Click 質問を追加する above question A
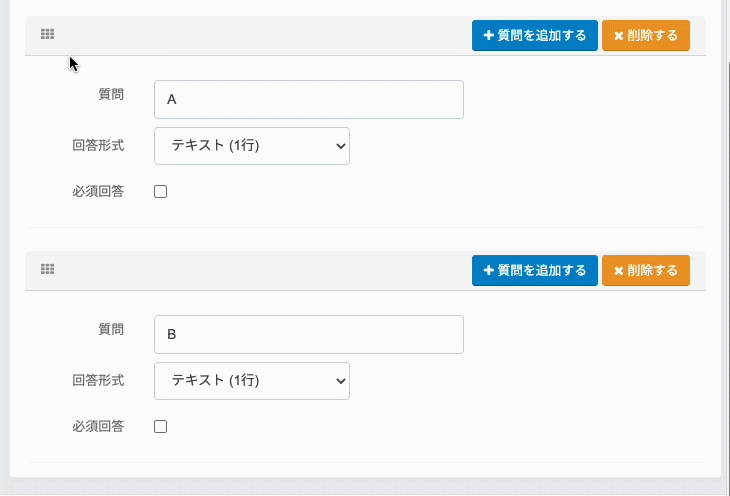 point(535,35)
